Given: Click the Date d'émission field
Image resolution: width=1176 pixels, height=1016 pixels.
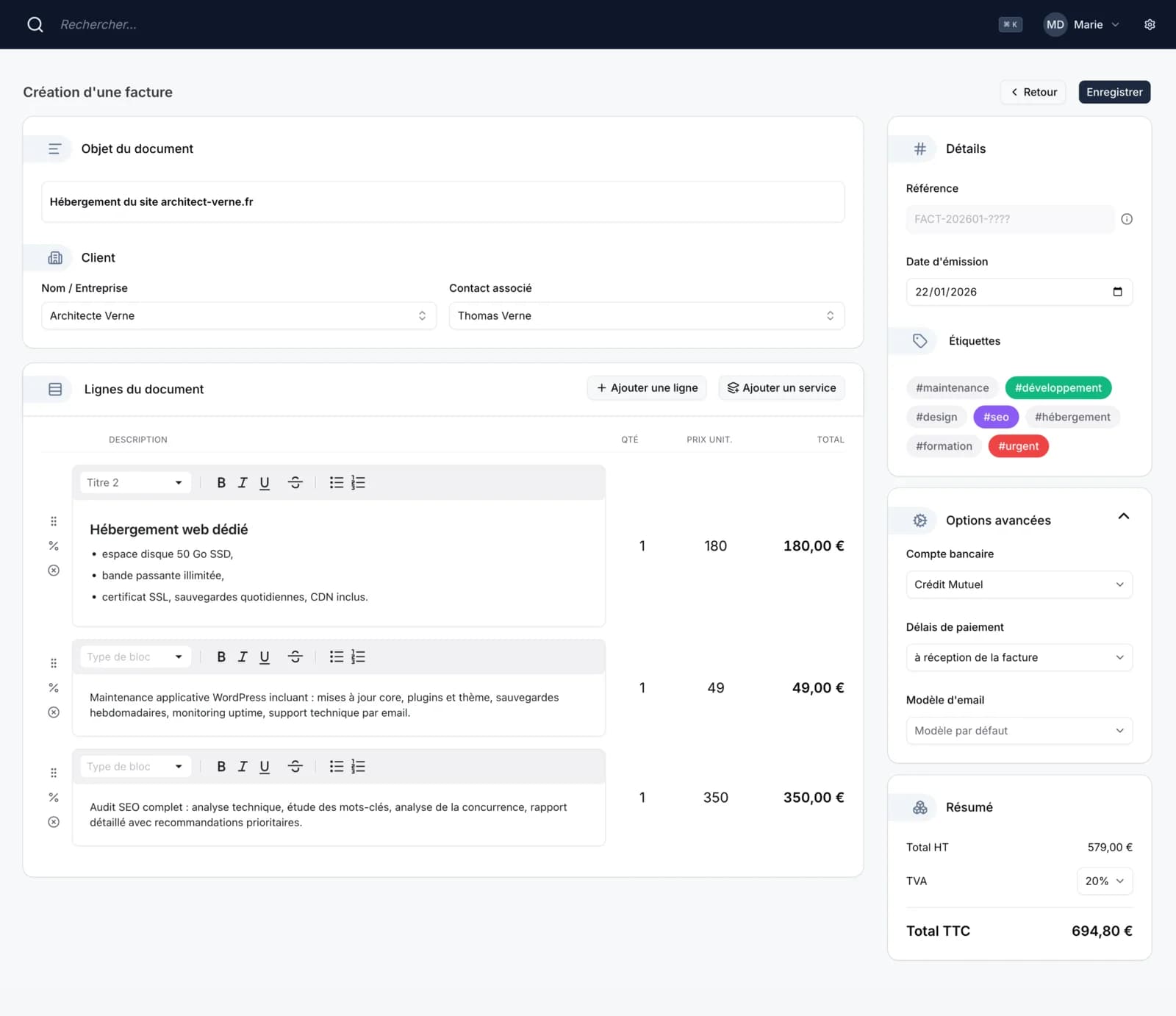Looking at the screenshot, I should click(x=1019, y=292).
